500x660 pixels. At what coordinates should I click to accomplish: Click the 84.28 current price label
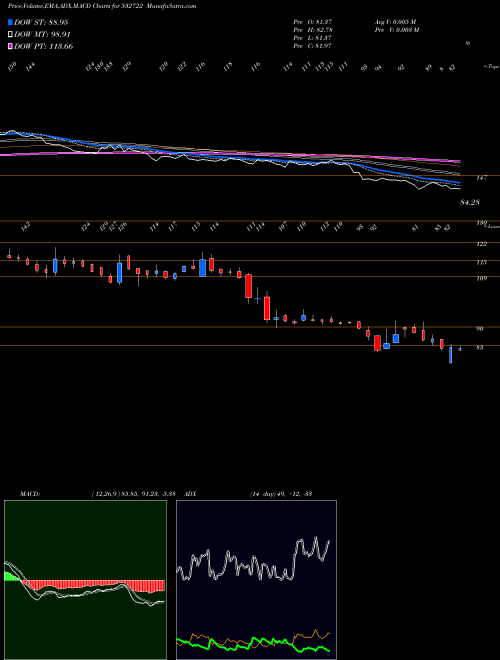470,202
